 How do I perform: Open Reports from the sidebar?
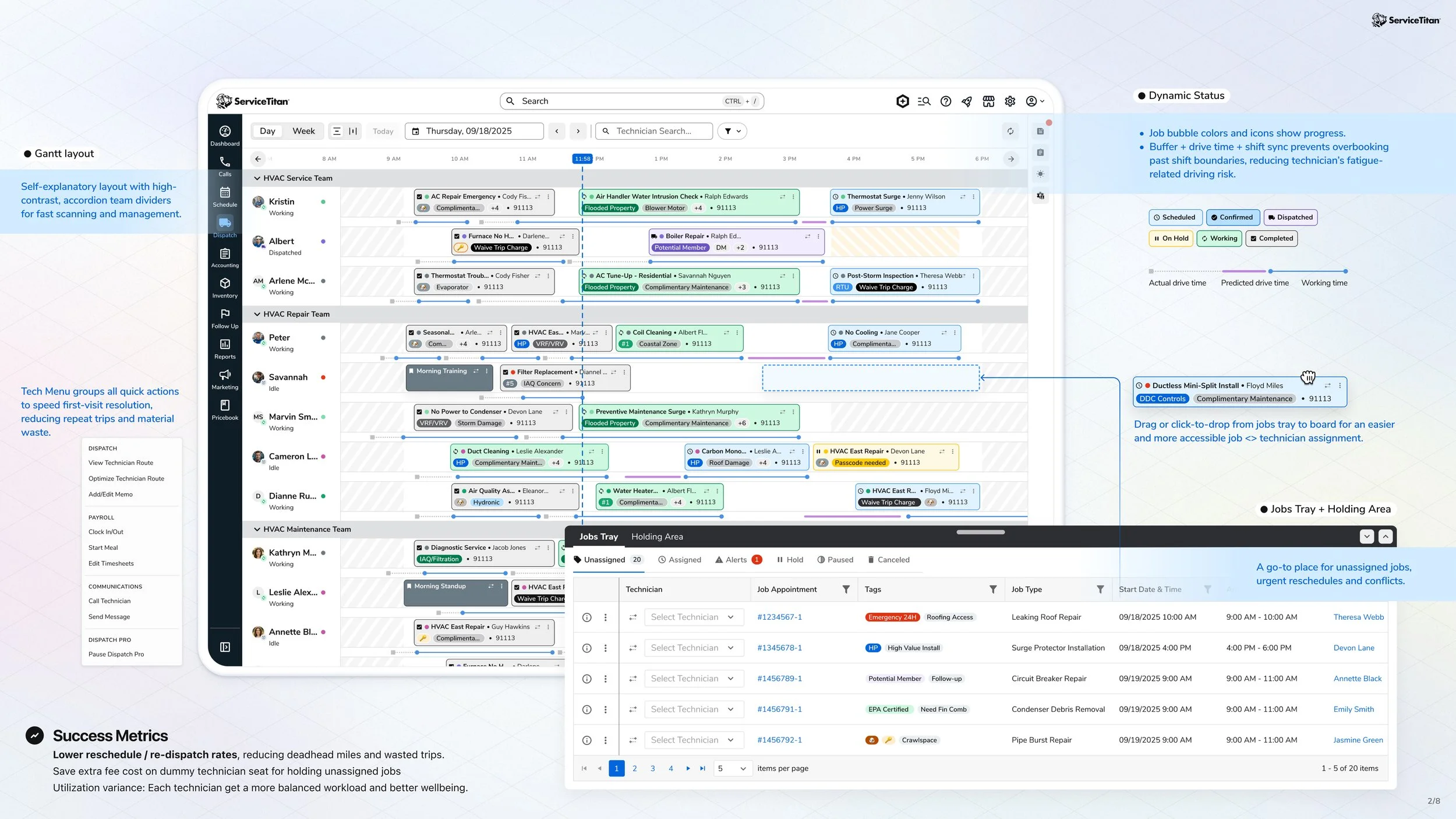225,349
